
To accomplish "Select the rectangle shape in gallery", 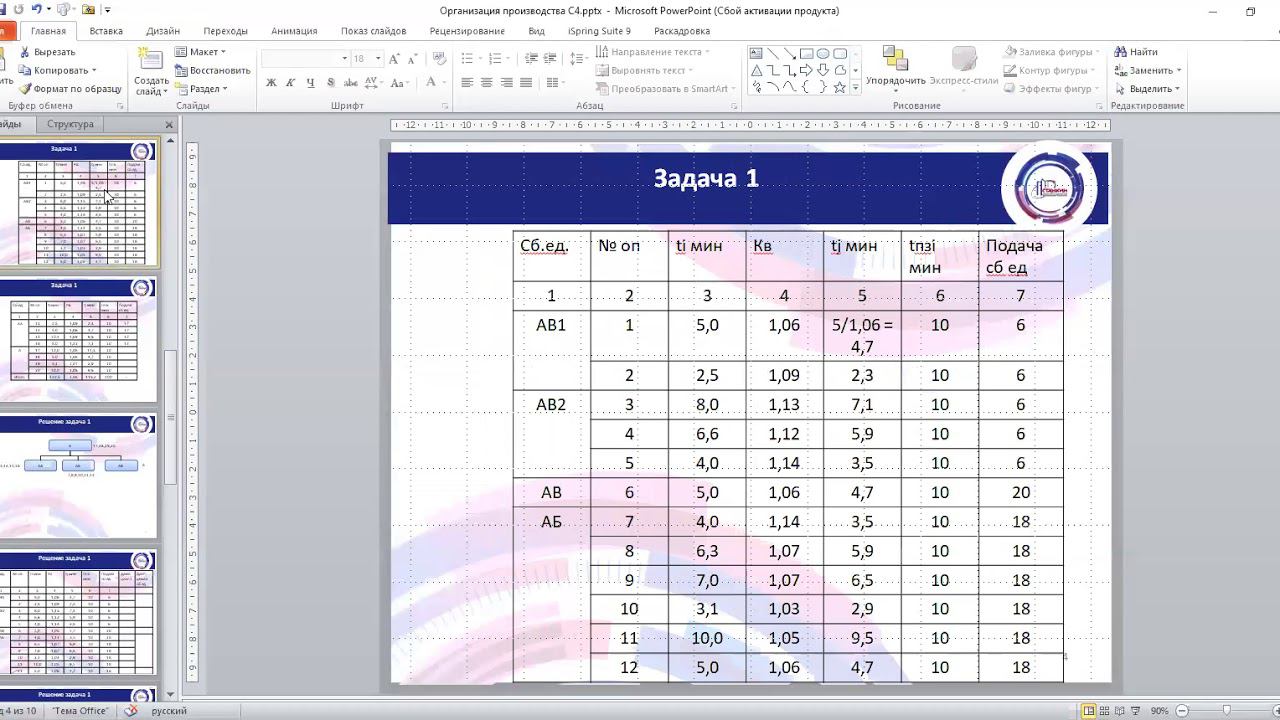I will (806, 54).
